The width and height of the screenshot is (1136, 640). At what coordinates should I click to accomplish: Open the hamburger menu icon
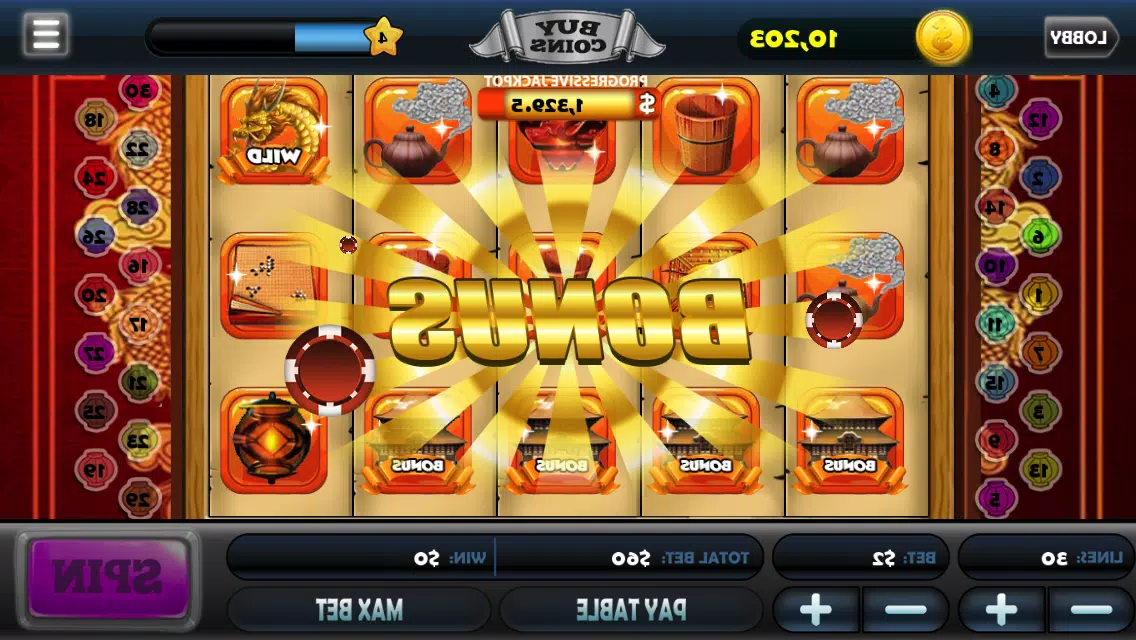pos(46,34)
